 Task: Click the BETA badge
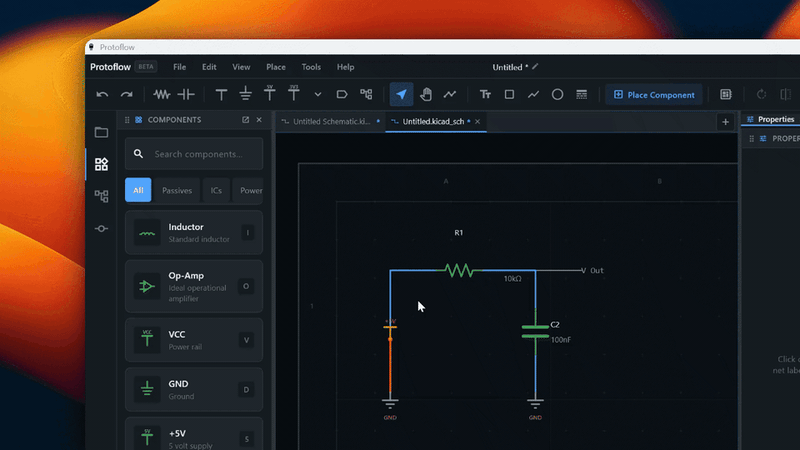coord(146,66)
